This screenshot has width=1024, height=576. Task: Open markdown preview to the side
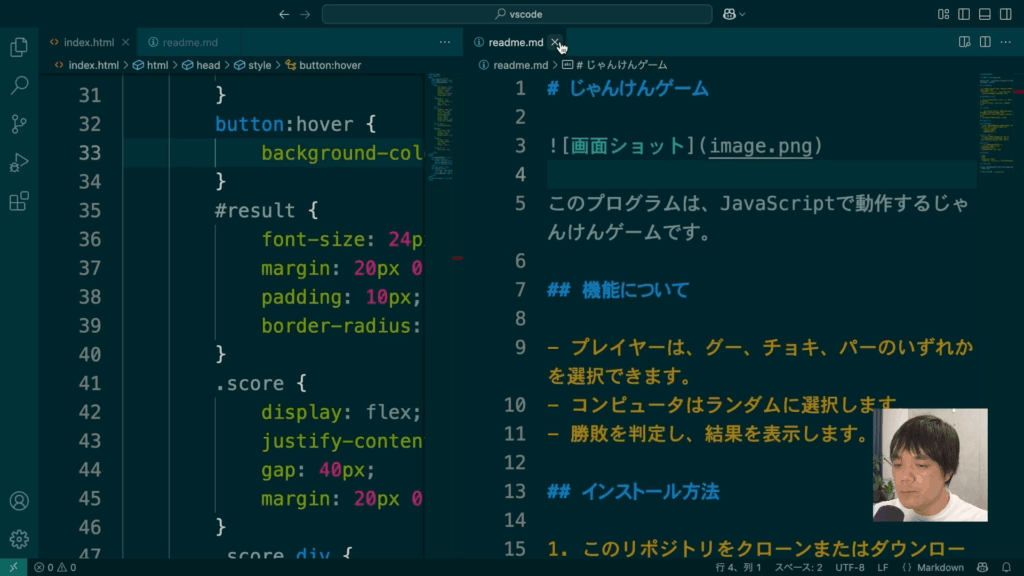pyautogui.click(x=964, y=42)
